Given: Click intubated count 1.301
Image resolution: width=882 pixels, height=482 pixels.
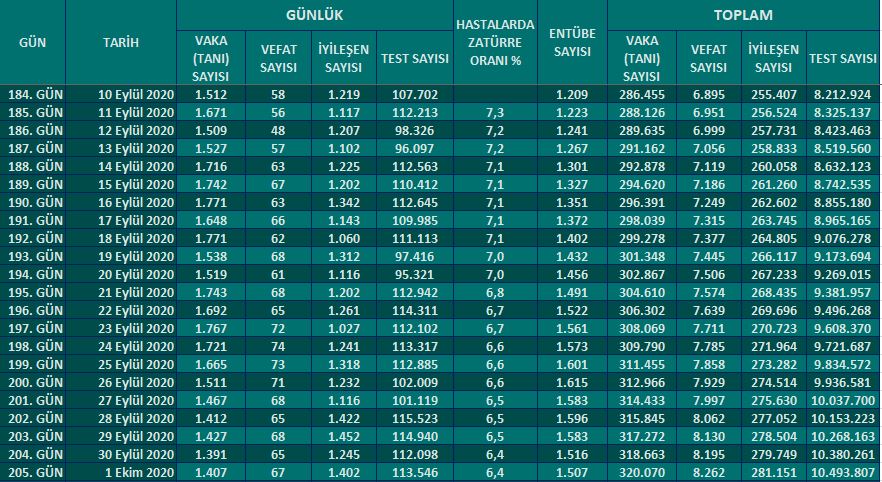Looking at the screenshot, I should pyautogui.click(x=572, y=166).
